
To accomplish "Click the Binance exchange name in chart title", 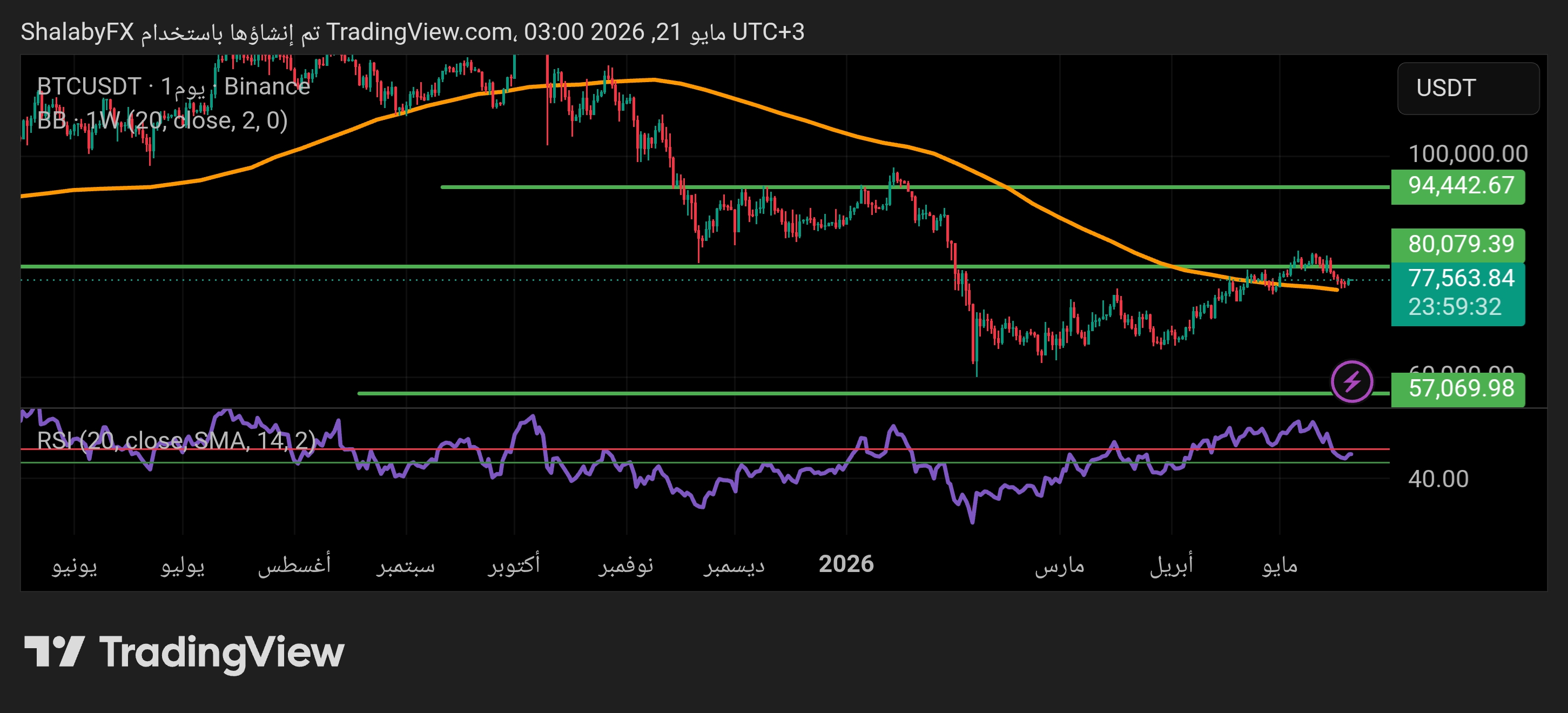I will pos(267,86).
